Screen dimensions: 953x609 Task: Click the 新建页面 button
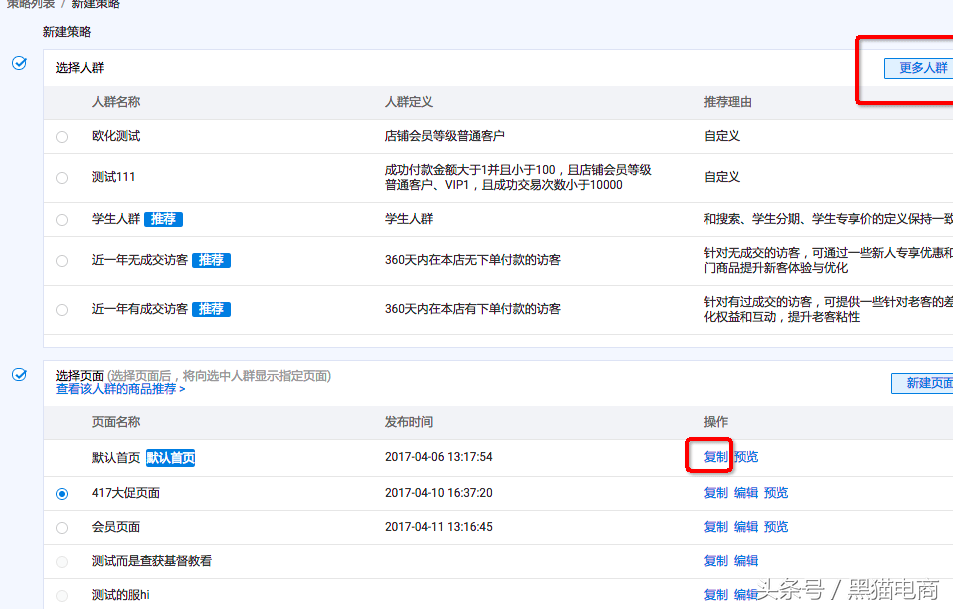point(923,383)
